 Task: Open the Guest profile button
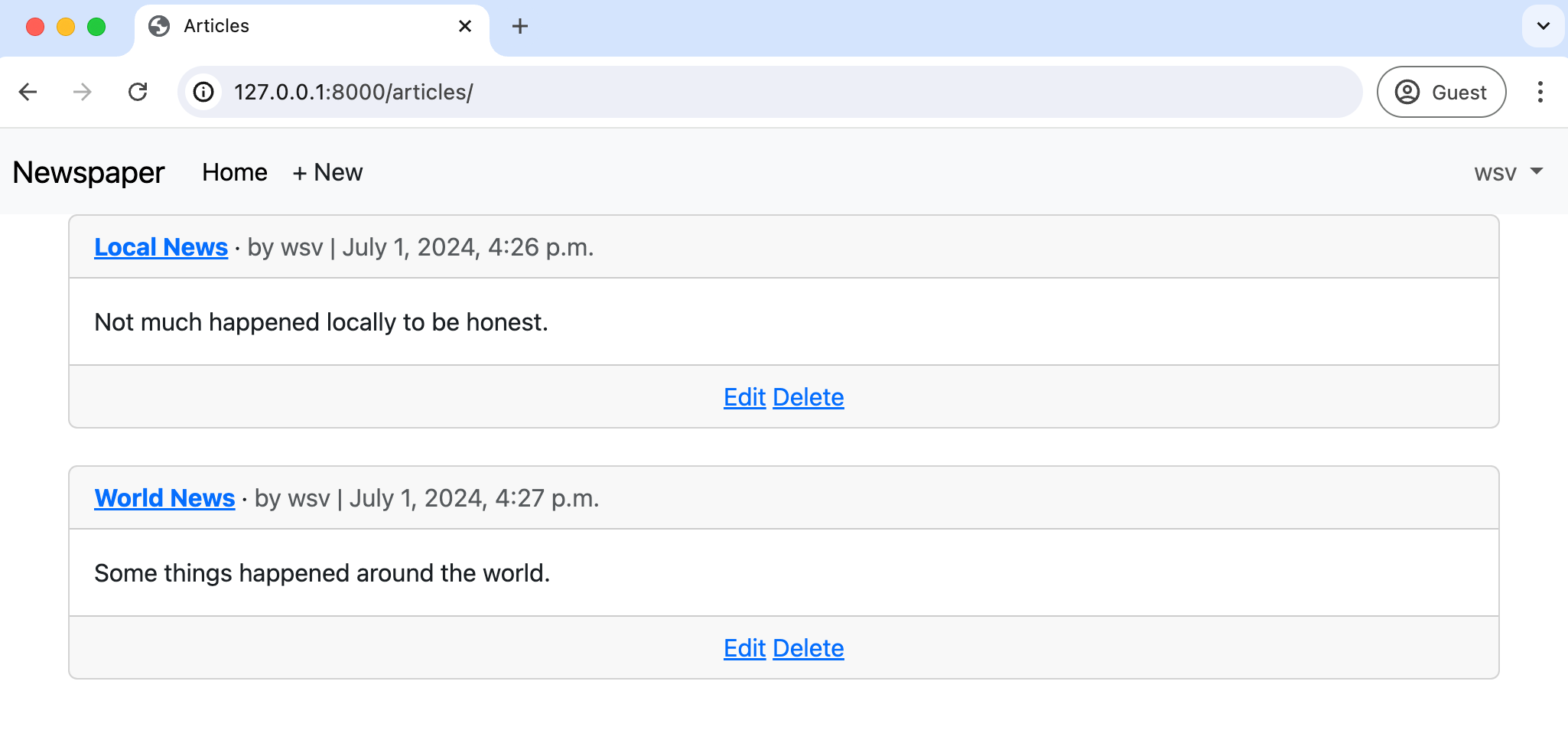pyautogui.click(x=1441, y=92)
